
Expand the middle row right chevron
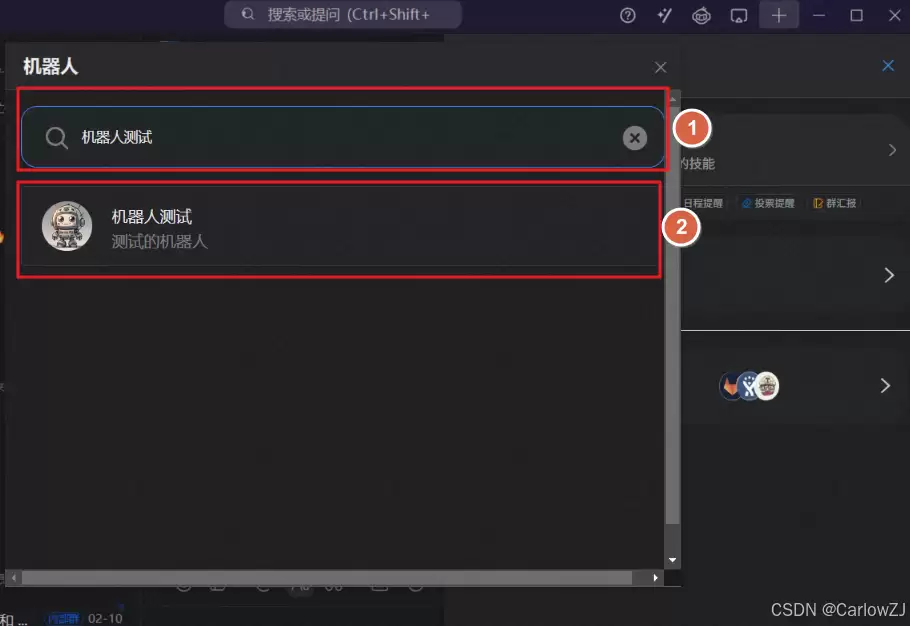889,275
